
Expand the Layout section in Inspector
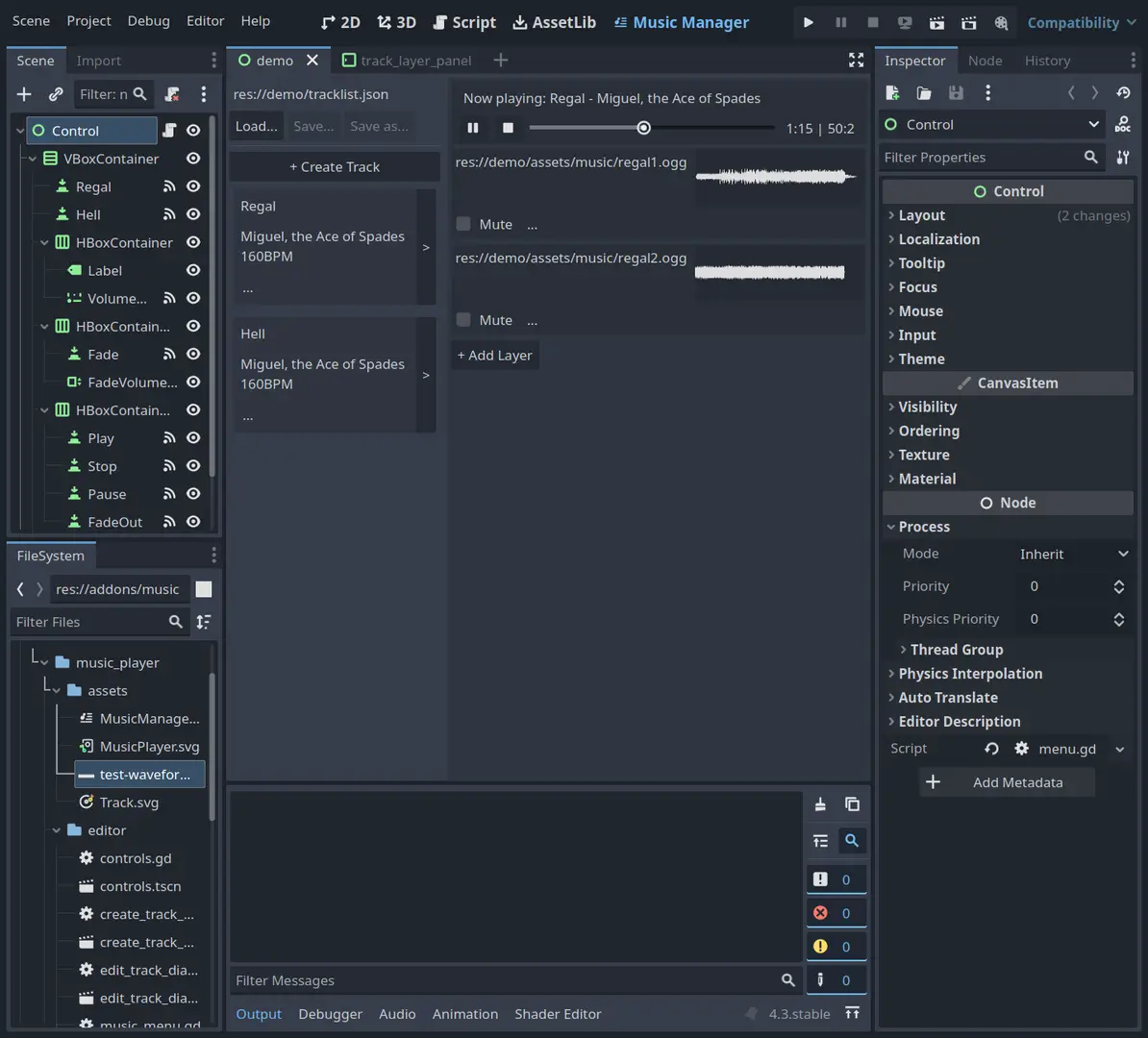(x=1008, y=215)
